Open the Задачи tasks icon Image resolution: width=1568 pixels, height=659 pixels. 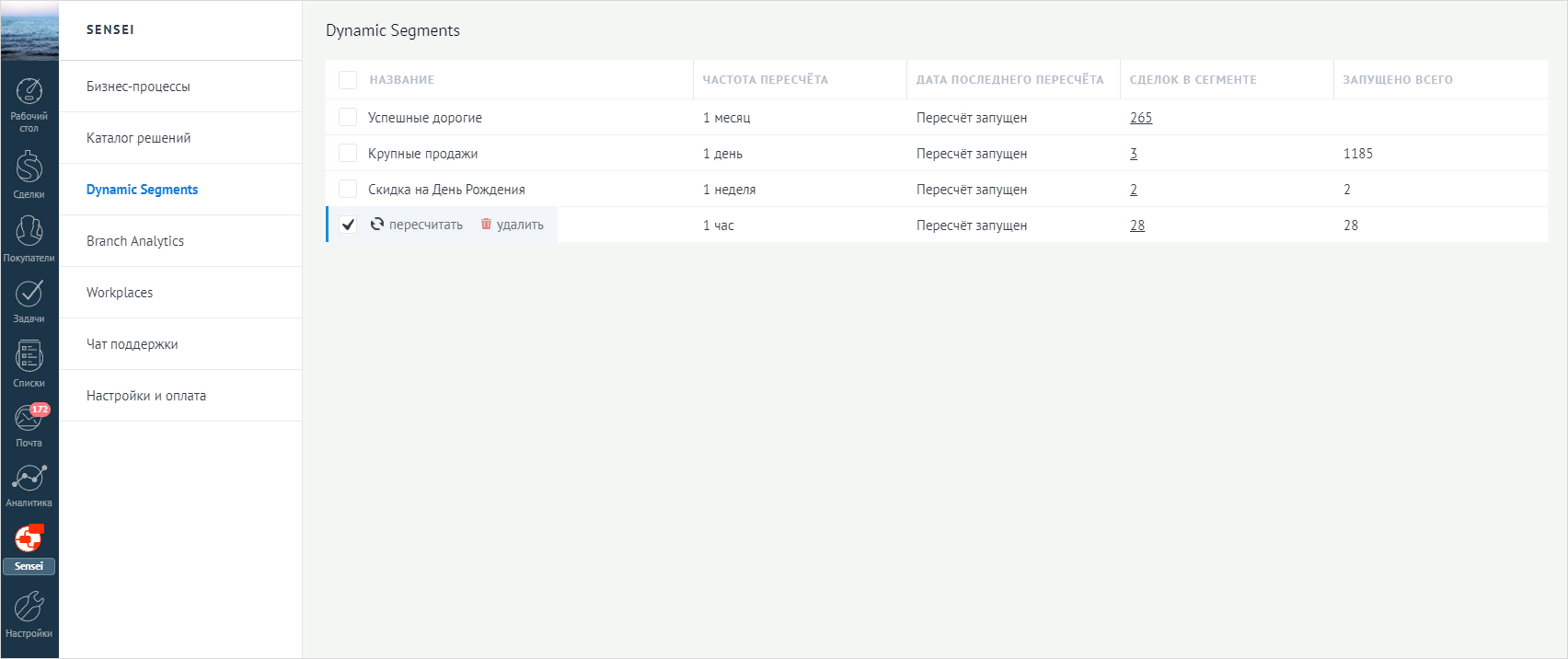(29, 293)
